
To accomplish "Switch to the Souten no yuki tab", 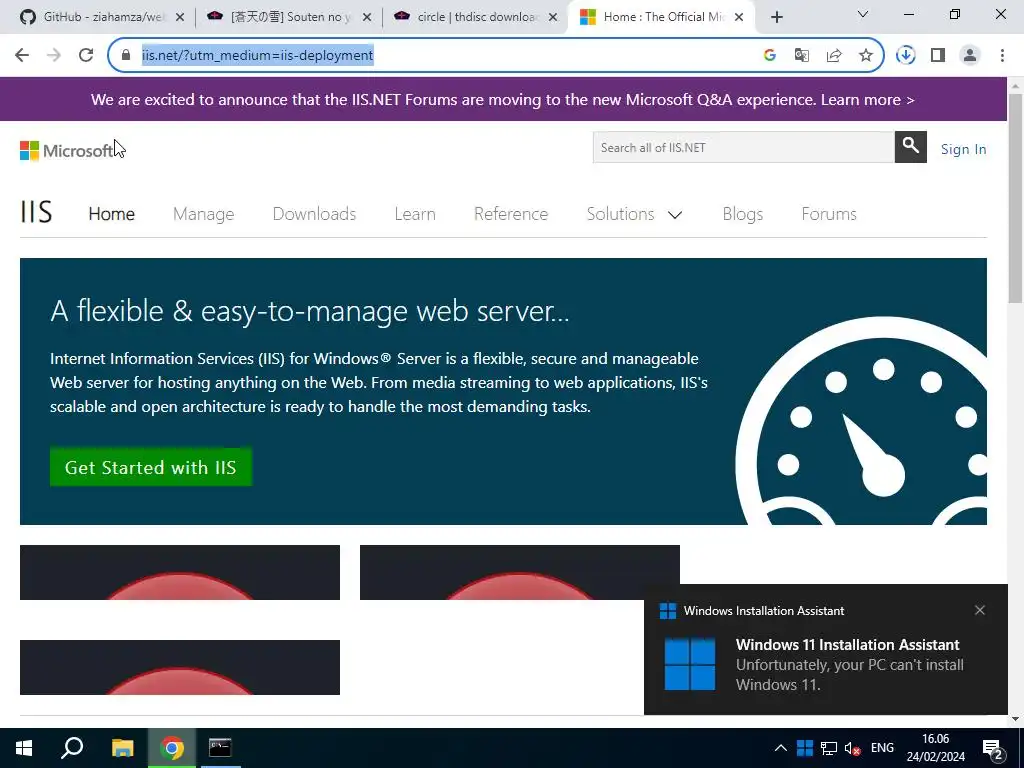I will pyautogui.click(x=287, y=17).
